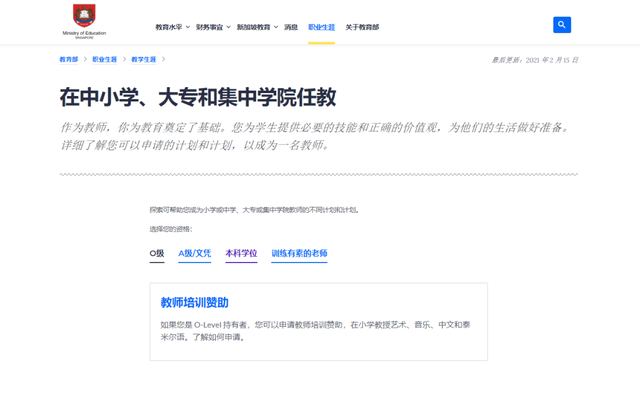Click the 选择您的资格 label text
640x393 pixels.
171,229
